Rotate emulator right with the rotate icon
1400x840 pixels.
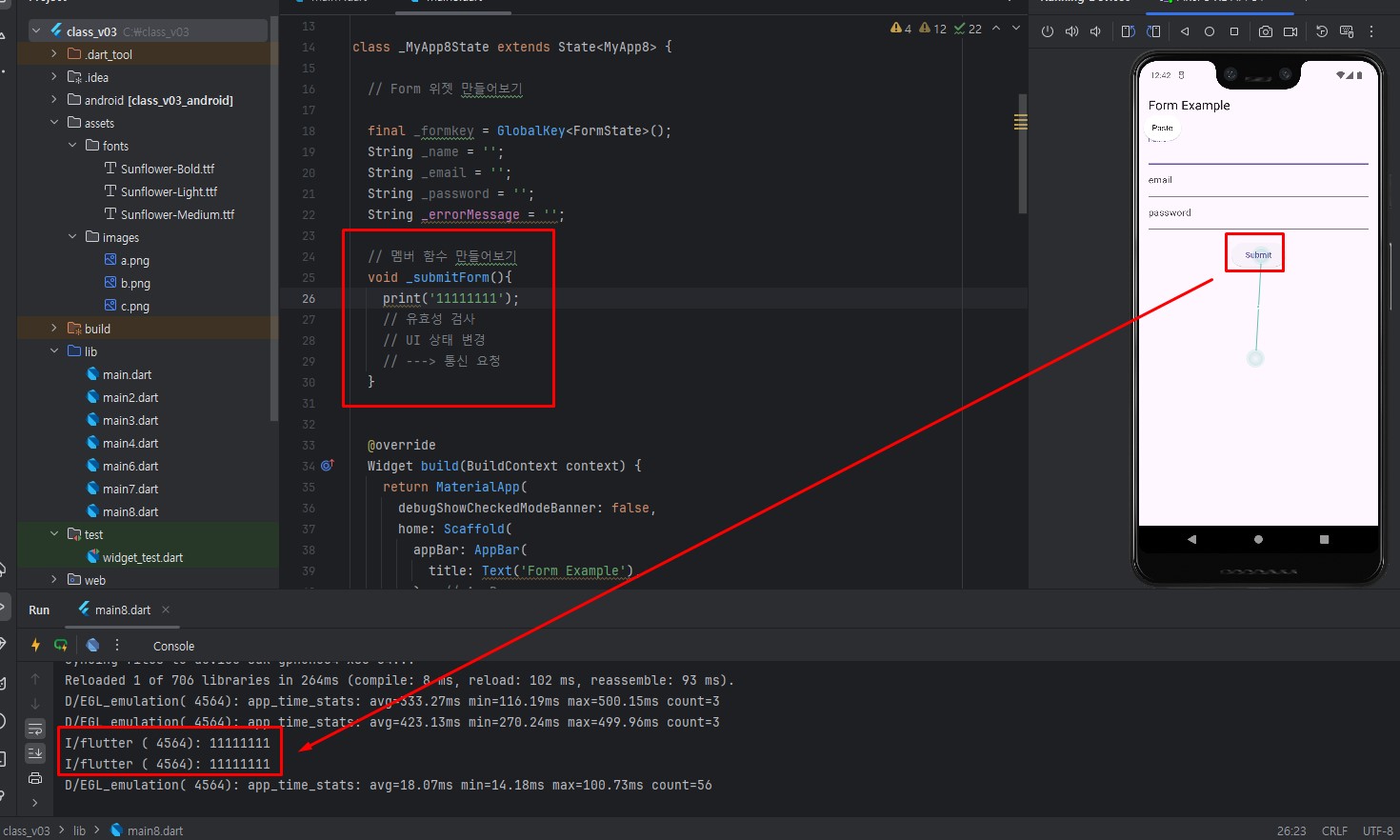1153,31
